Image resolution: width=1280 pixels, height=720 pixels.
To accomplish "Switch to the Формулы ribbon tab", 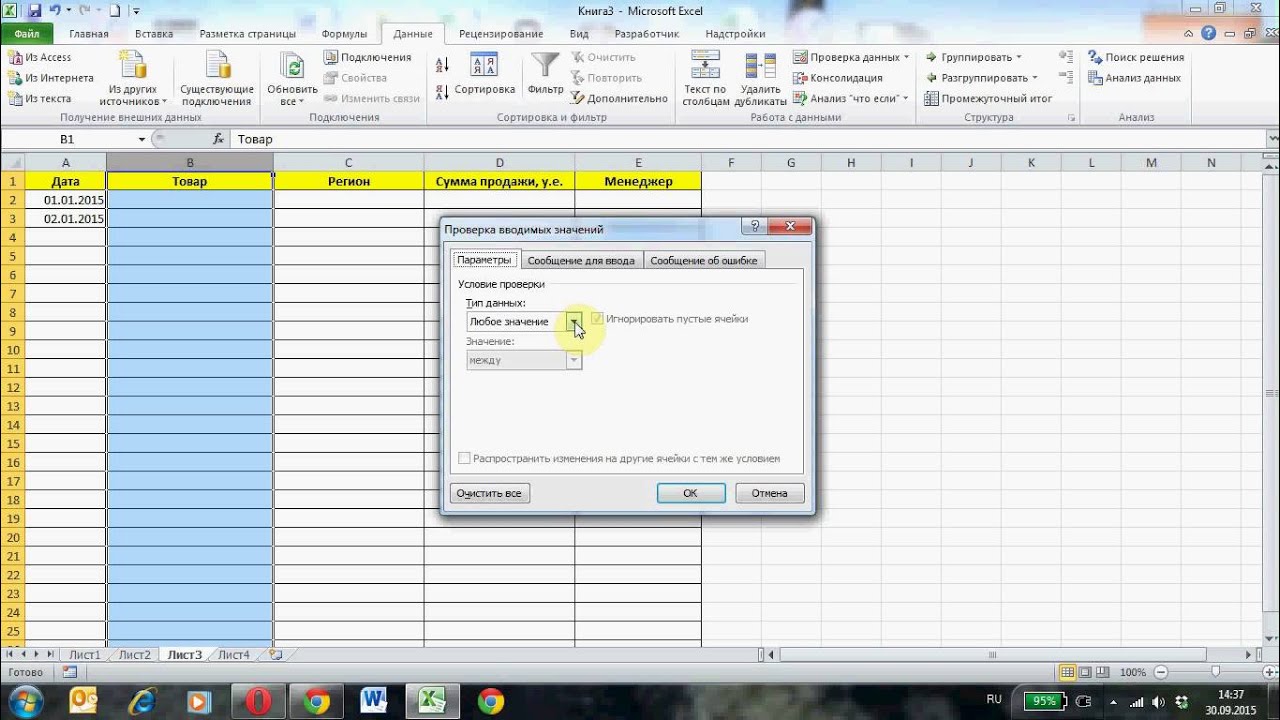I will 344,33.
